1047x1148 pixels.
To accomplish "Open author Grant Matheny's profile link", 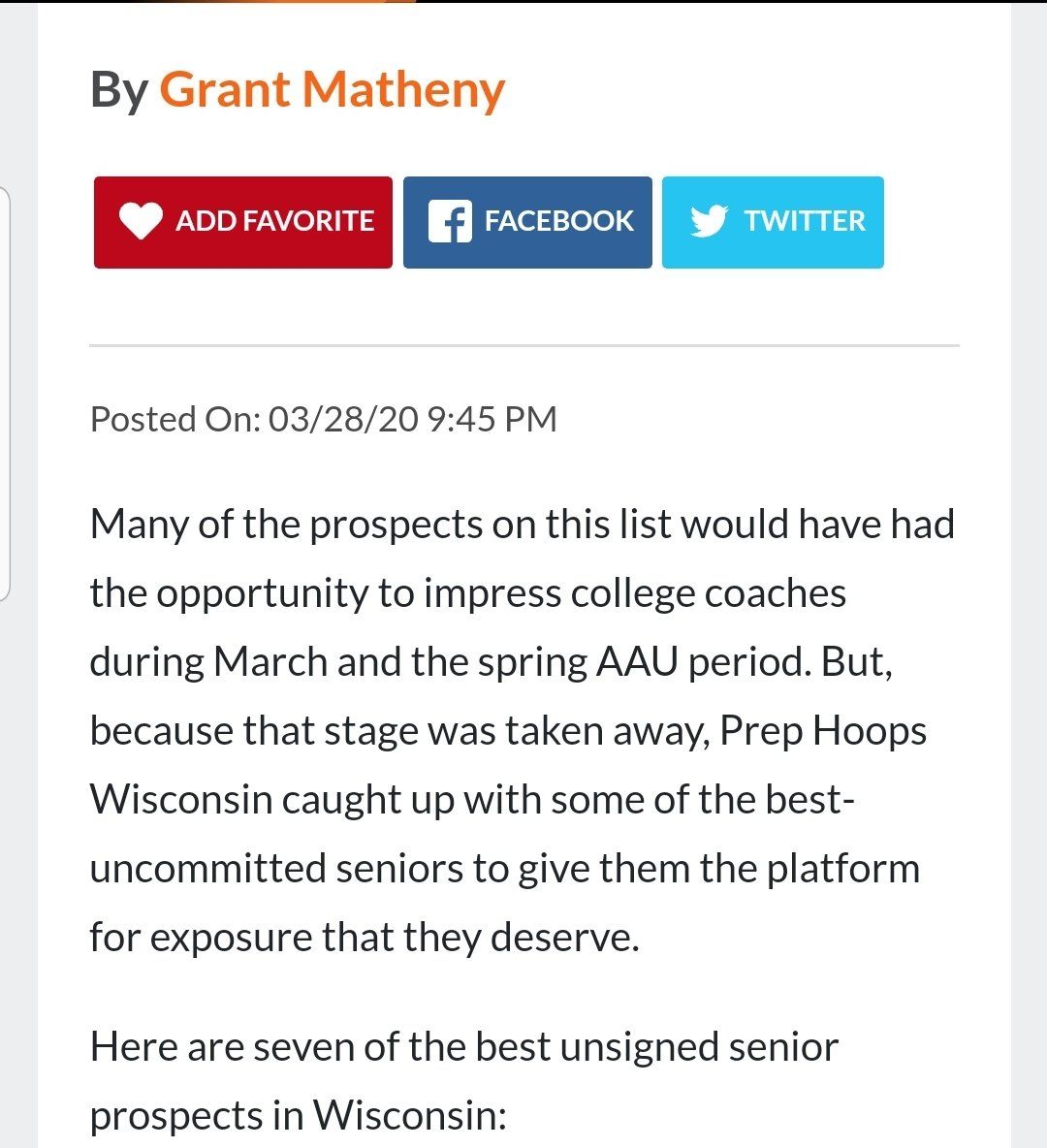I will tap(332, 89).
